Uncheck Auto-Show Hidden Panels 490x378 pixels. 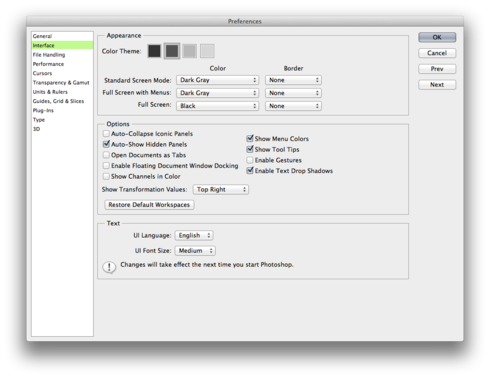pos(106,144)
